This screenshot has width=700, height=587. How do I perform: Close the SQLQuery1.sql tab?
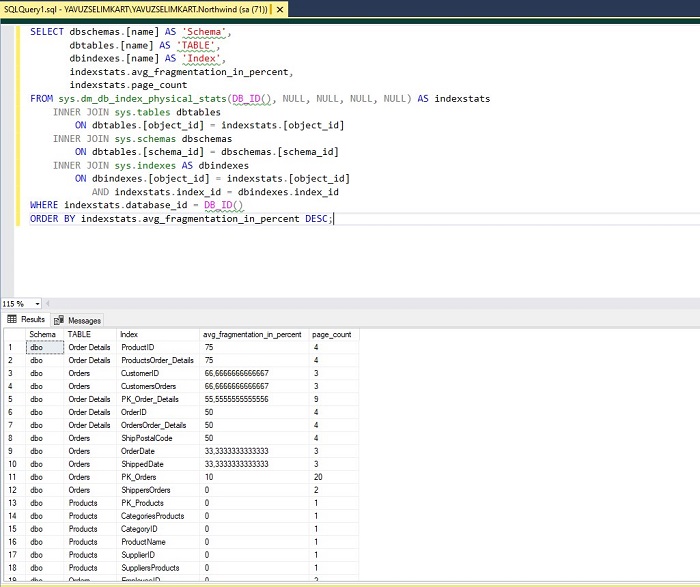point(280,9)
